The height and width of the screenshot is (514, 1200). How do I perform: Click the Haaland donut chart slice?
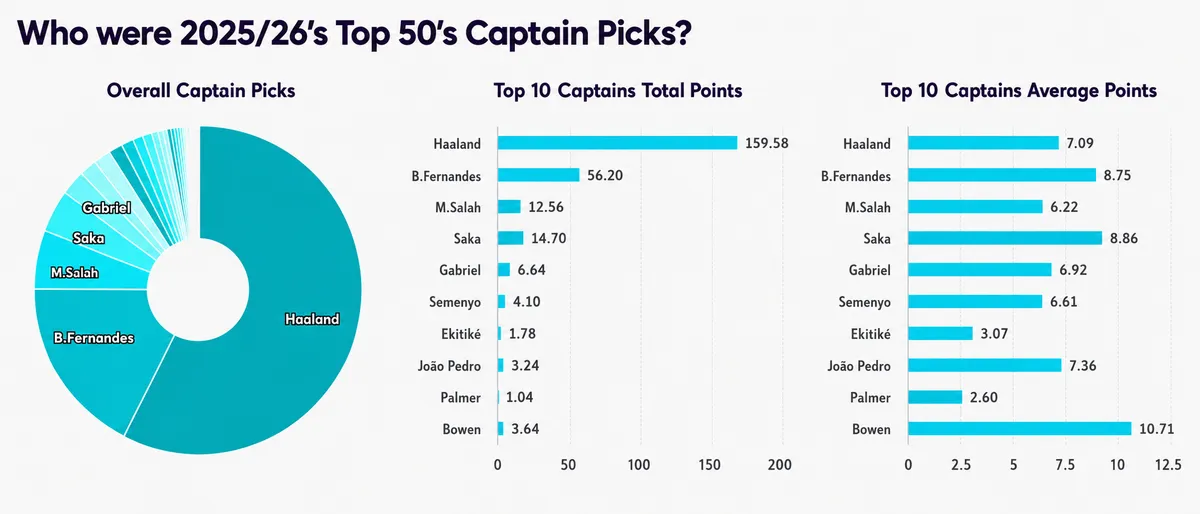pyautogui.click(x=300, y=330)
